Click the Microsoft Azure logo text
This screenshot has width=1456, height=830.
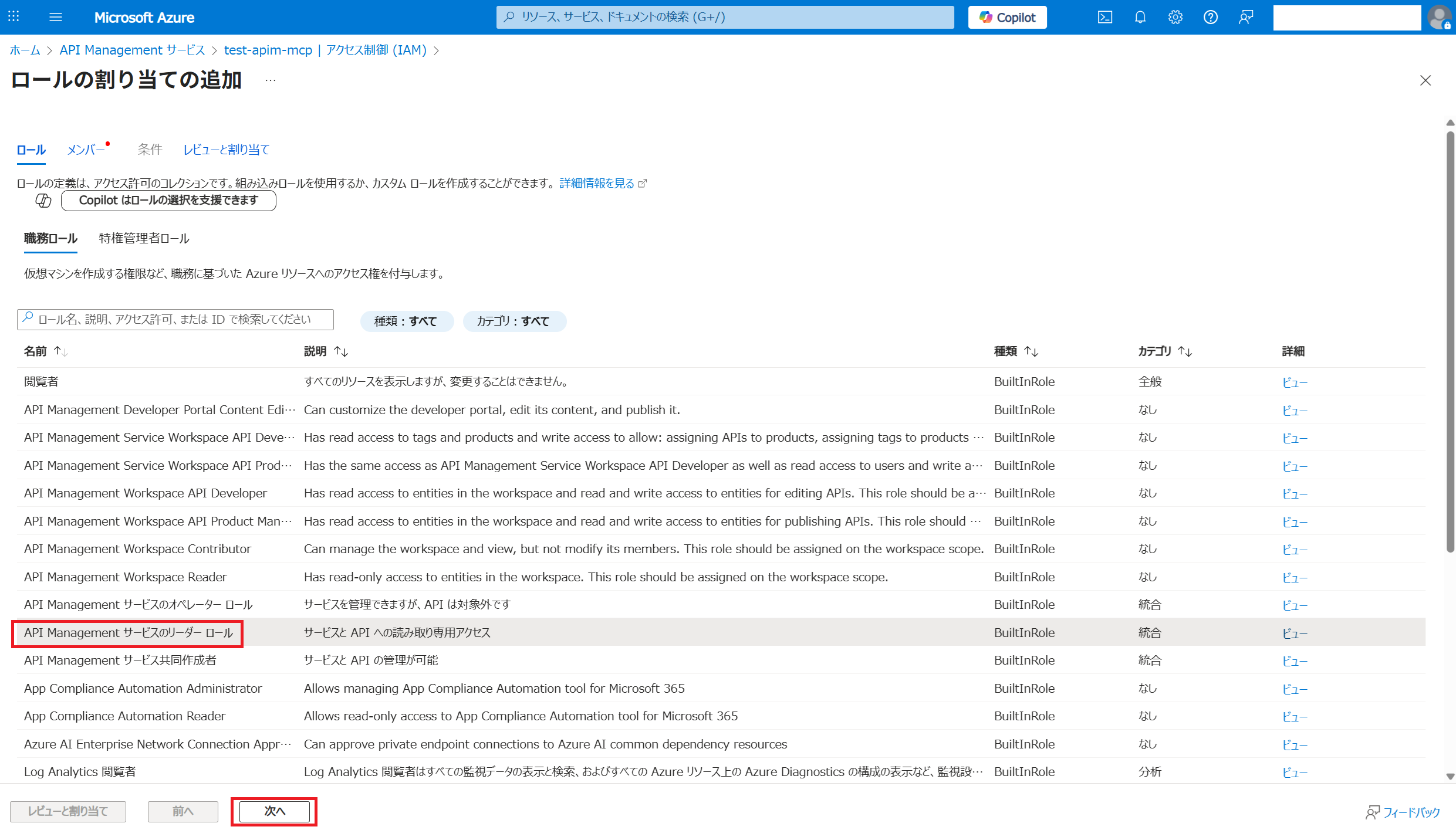[x=144, y=18]
